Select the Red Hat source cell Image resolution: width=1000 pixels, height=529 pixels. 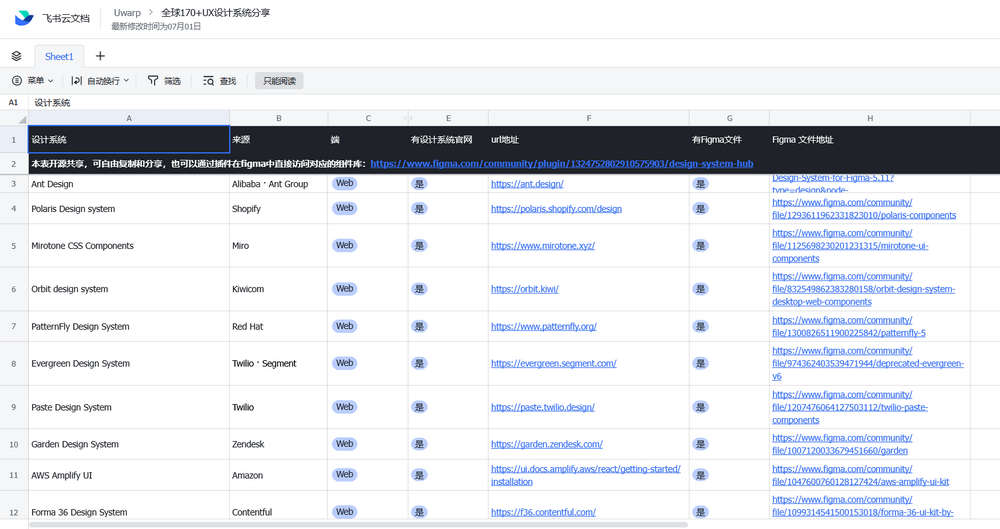279,326
